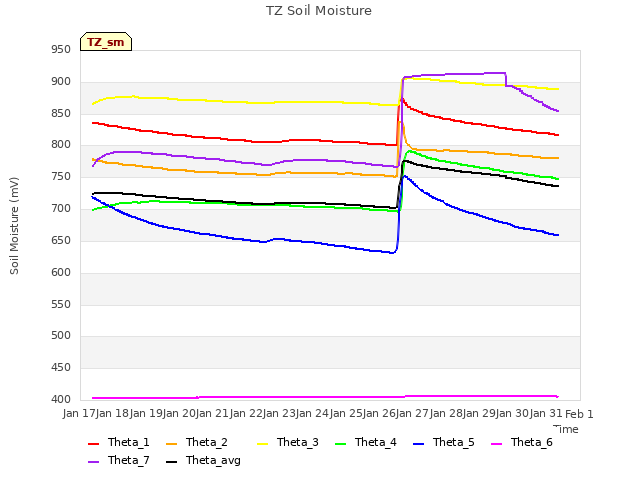Viewport: 640px width, 480px height.
Task: Click the Jan 31 x-axis label
Action: click(545, 414)
